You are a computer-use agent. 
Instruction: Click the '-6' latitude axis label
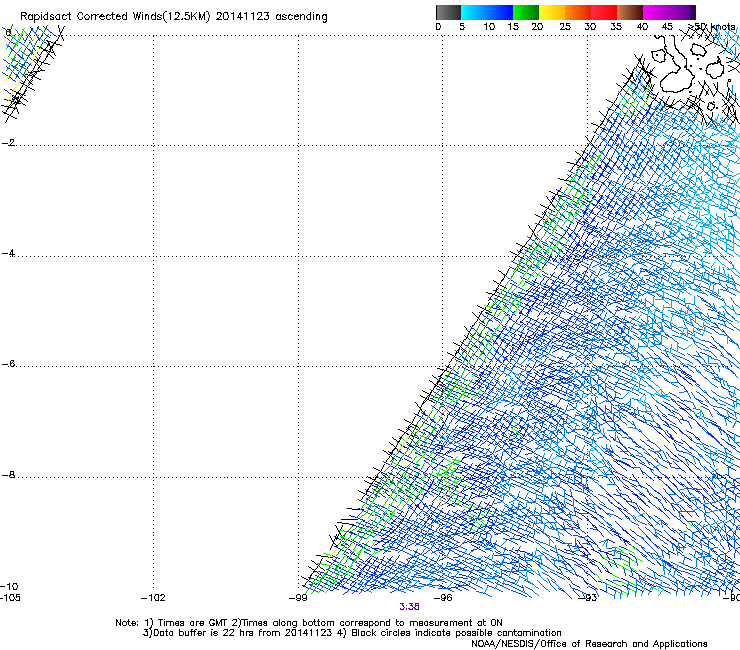click(8, 363)
